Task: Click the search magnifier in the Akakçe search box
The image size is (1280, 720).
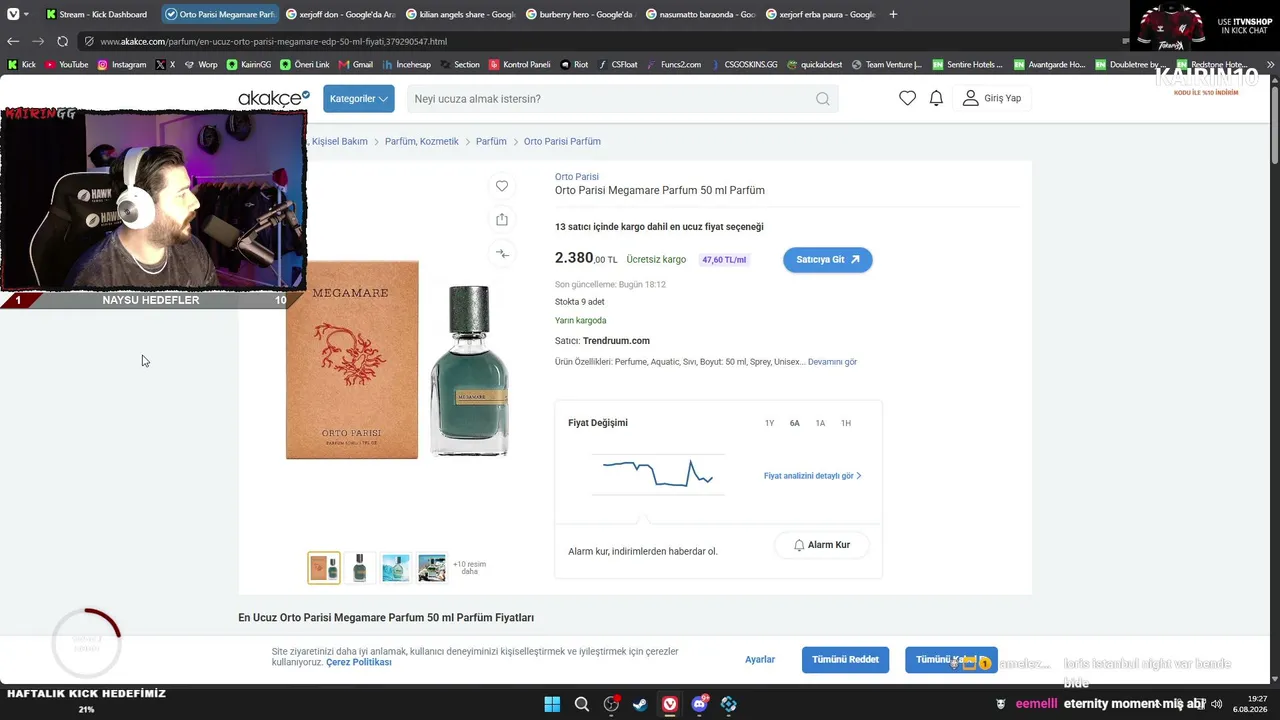Action: (x=822, y=99)
